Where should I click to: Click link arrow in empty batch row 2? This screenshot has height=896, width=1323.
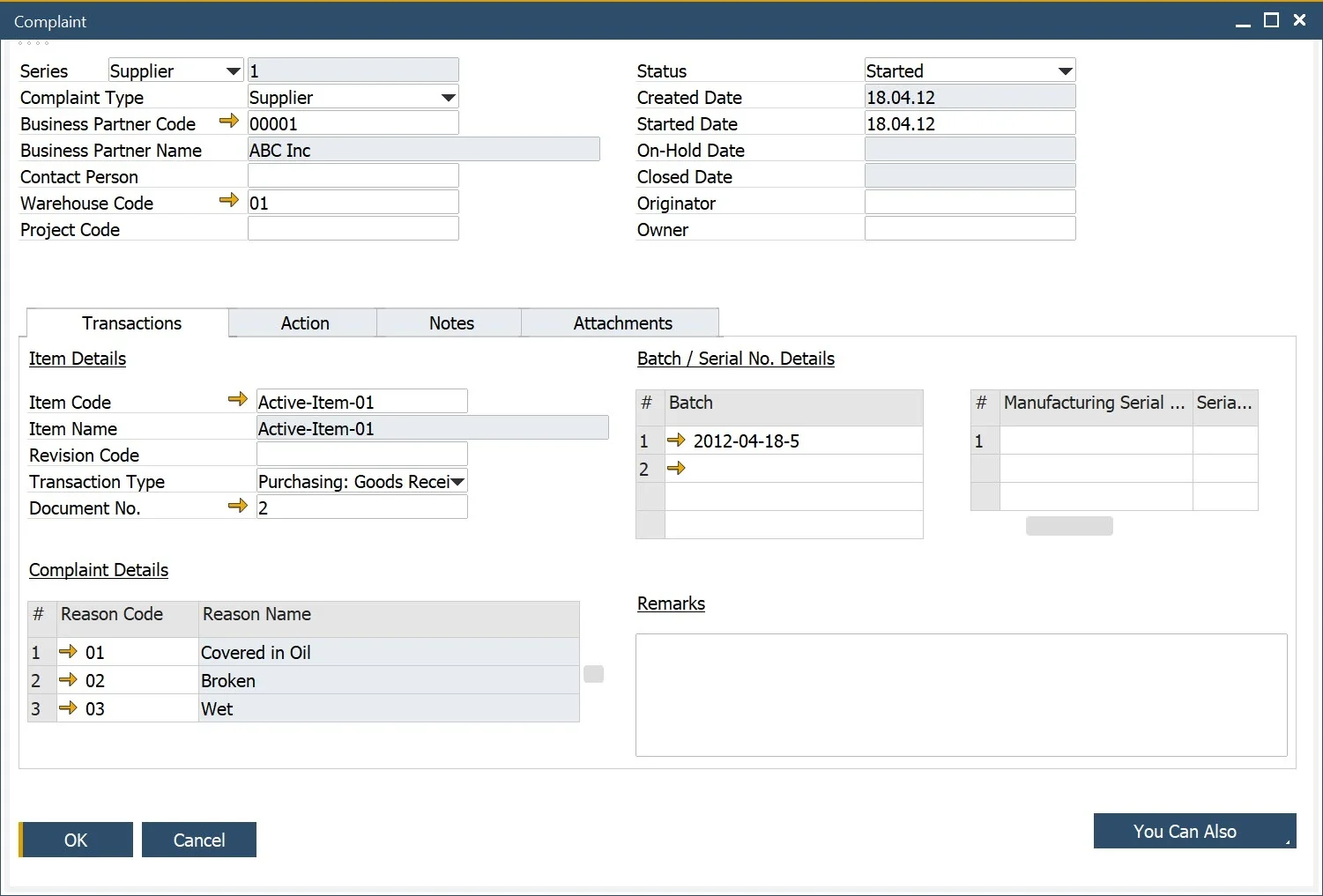coord(676,468)
